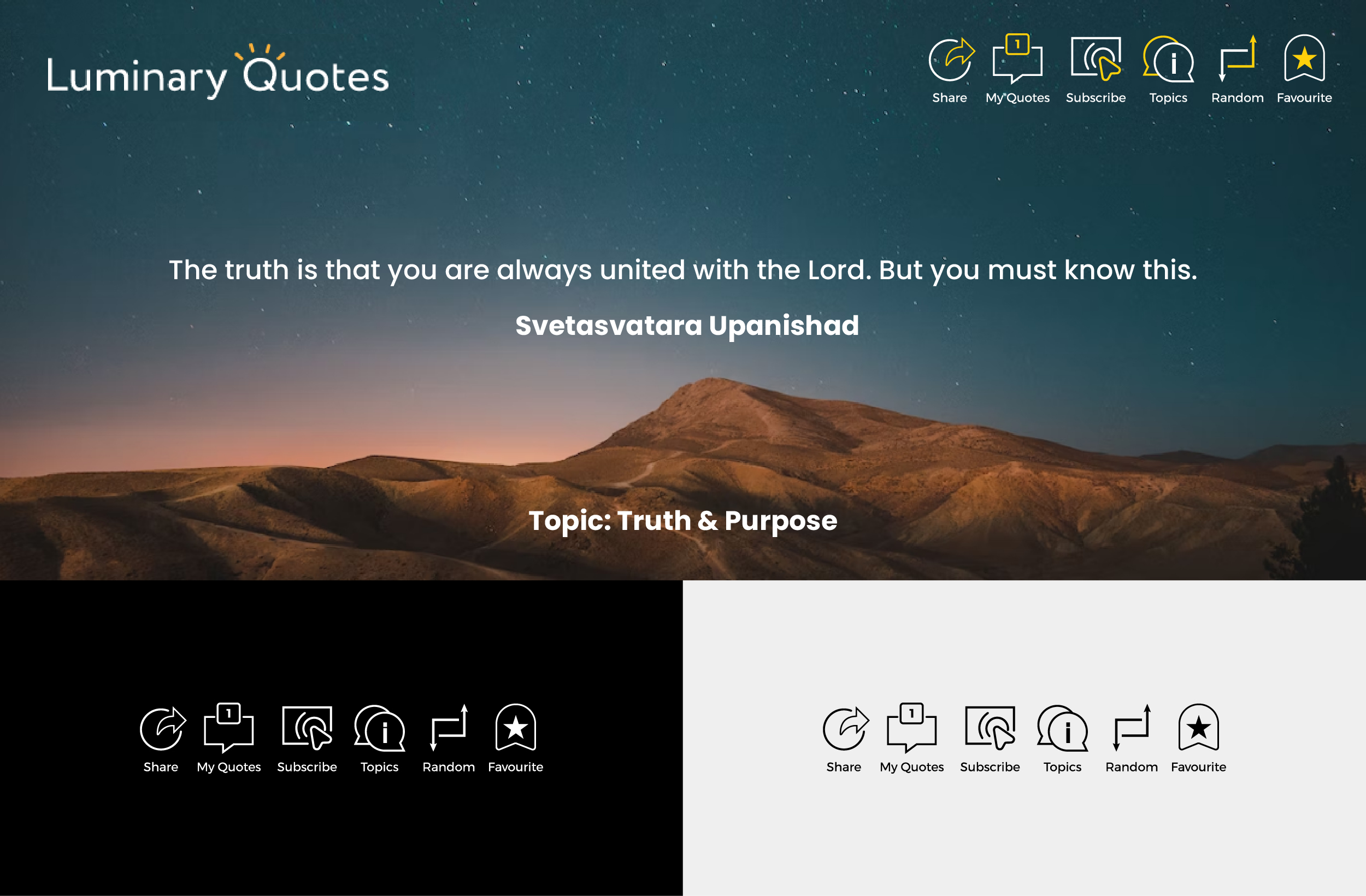Screen dimensions: 1366x896
Task: Open the gold-accented Topics info icon
Action: 1168,60
